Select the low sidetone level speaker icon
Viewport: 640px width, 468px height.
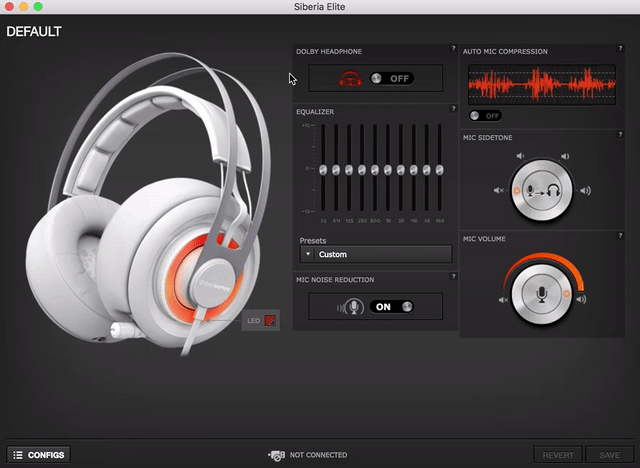(x=520, y=156)
